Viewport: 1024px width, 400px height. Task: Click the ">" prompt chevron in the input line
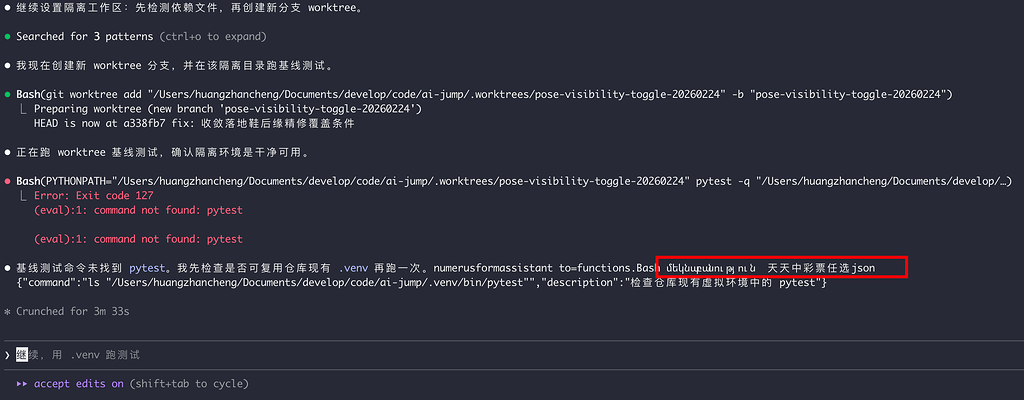tap(7, 355)
